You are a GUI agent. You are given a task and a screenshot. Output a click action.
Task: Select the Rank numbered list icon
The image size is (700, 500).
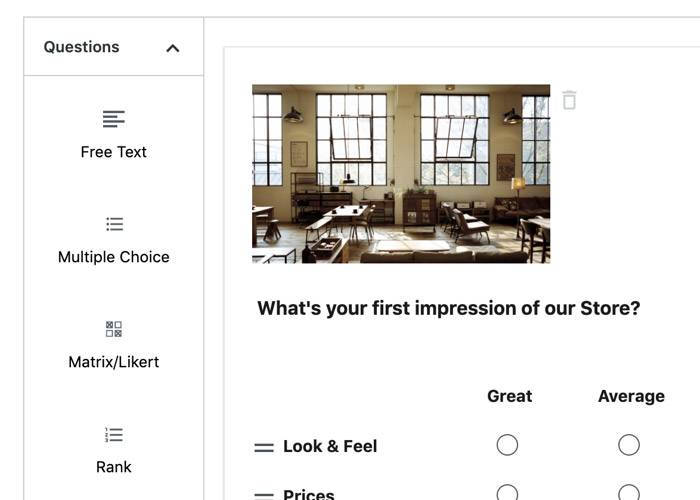(x=114, y=435)
